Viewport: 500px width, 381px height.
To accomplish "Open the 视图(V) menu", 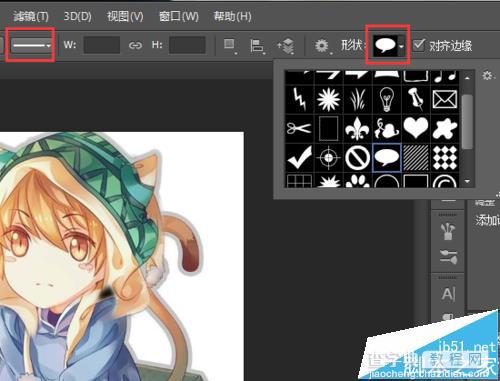I will 125,16.
